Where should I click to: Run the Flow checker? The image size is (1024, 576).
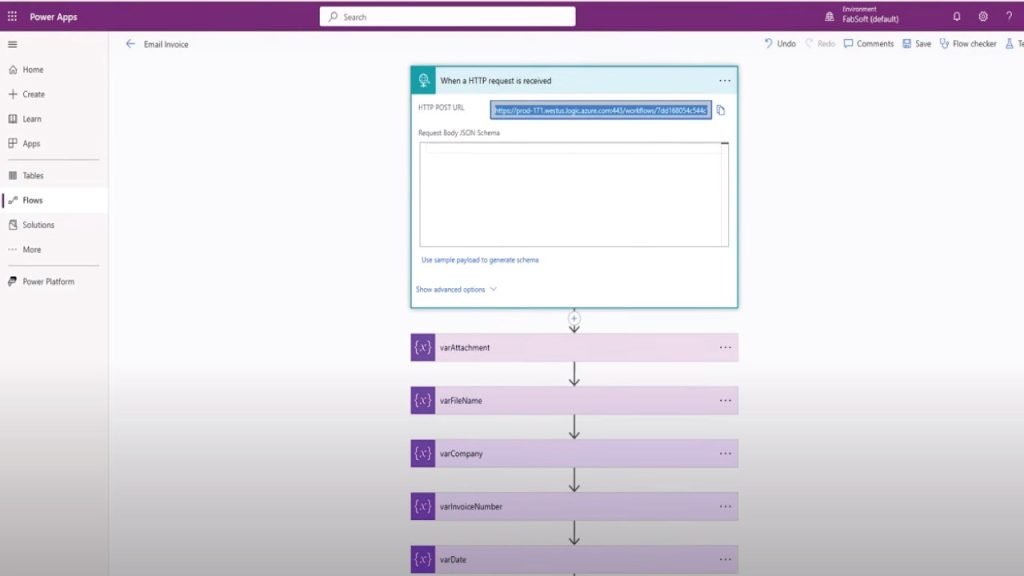tap(968, 44)
